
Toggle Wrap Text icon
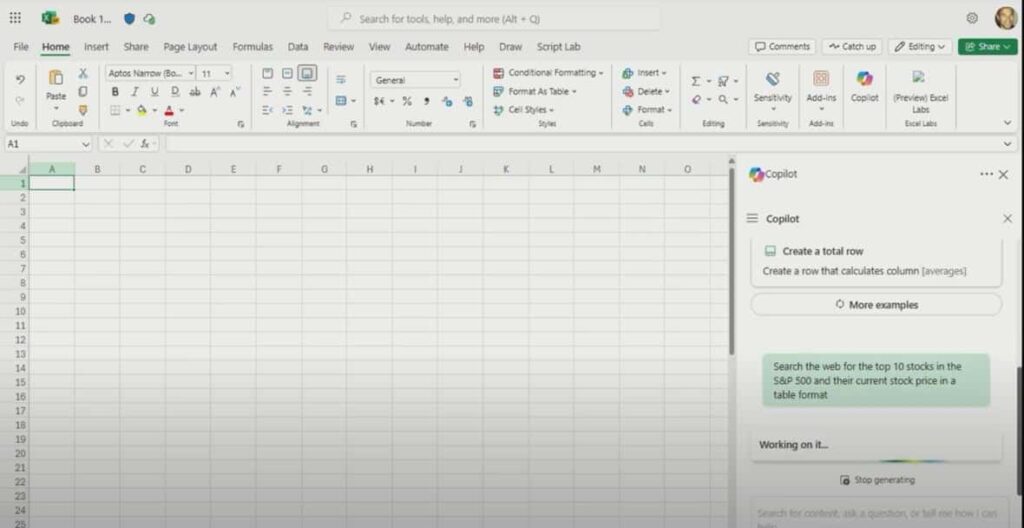(341, 79)
